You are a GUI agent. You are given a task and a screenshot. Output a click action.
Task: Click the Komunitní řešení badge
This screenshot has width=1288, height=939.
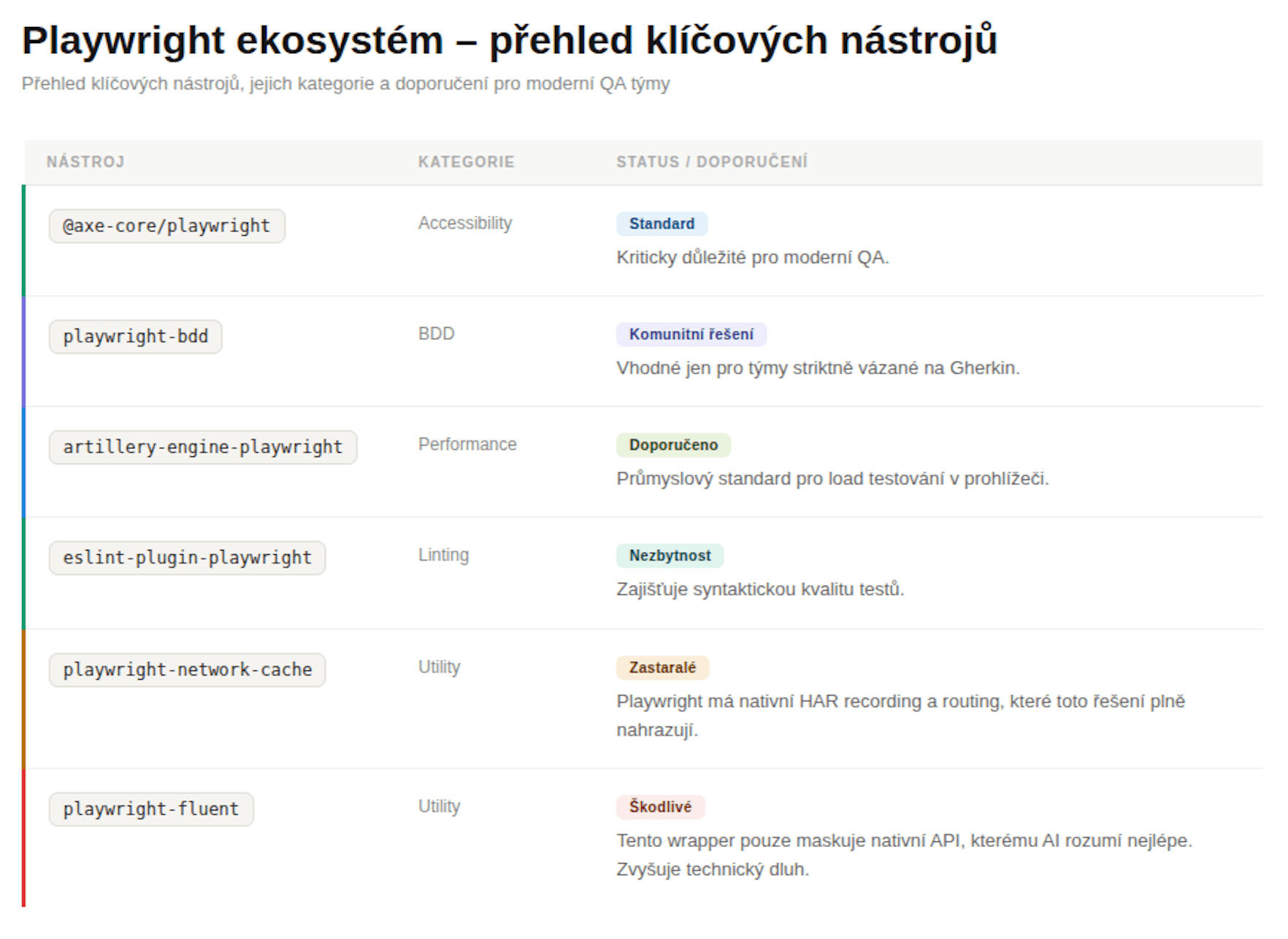pyautogui.click(x=691, y=334)
